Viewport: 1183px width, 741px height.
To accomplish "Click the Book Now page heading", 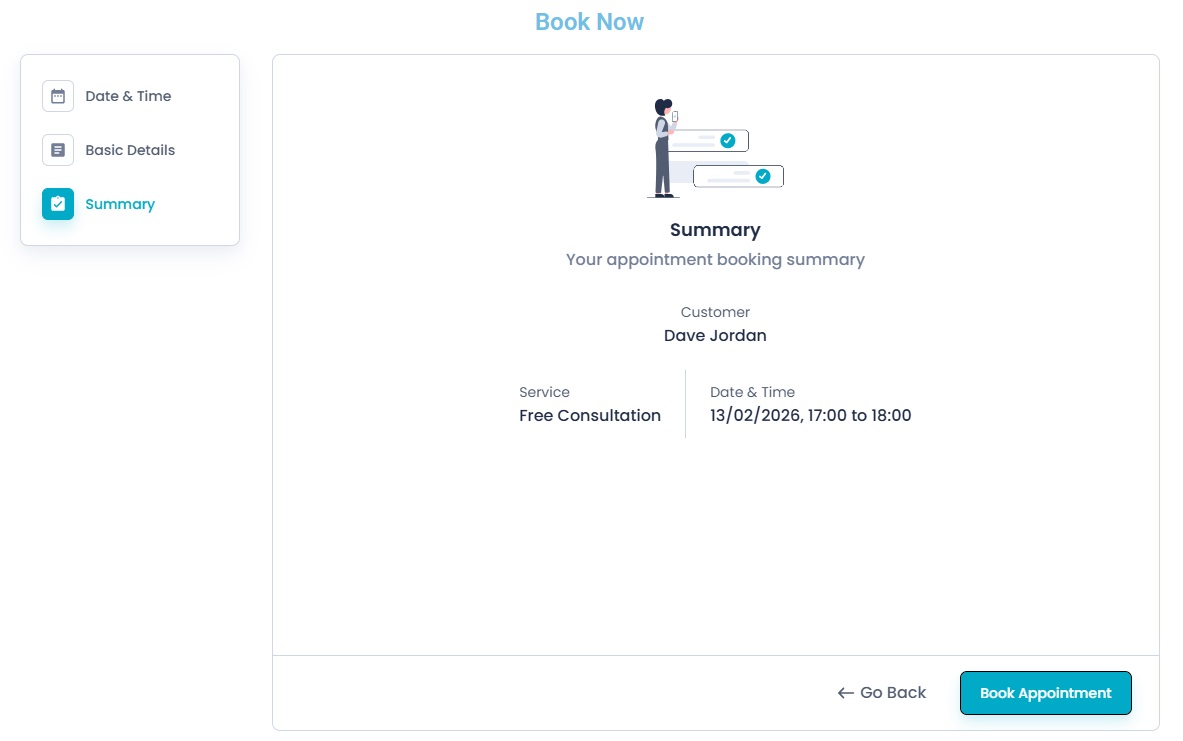I will coord(589,22).
